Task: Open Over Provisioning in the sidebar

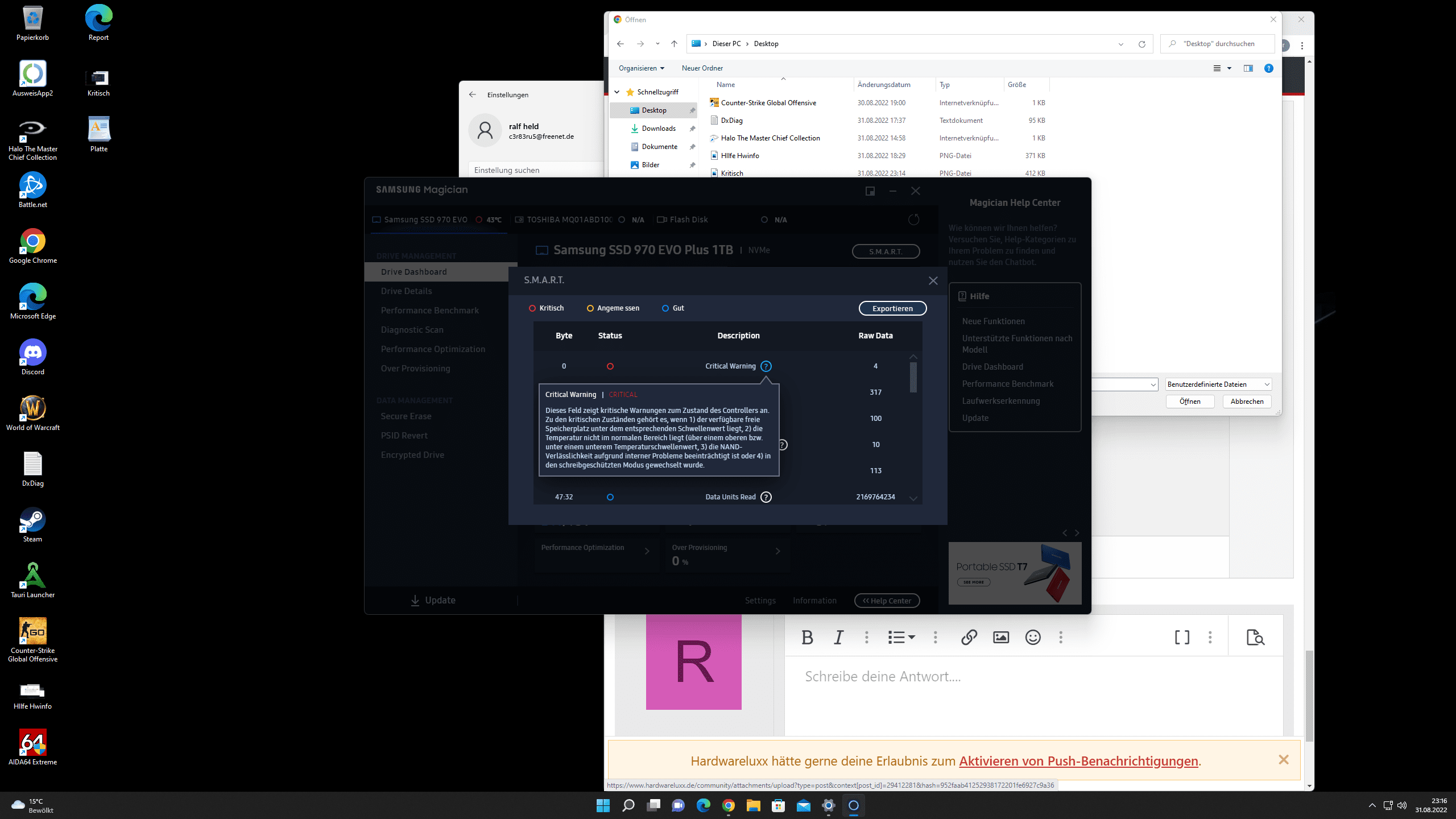Action: coord(415,369)
